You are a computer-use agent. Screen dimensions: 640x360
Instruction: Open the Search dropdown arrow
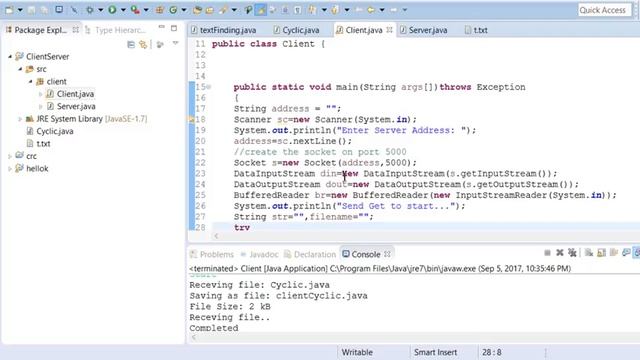[234, 10]
